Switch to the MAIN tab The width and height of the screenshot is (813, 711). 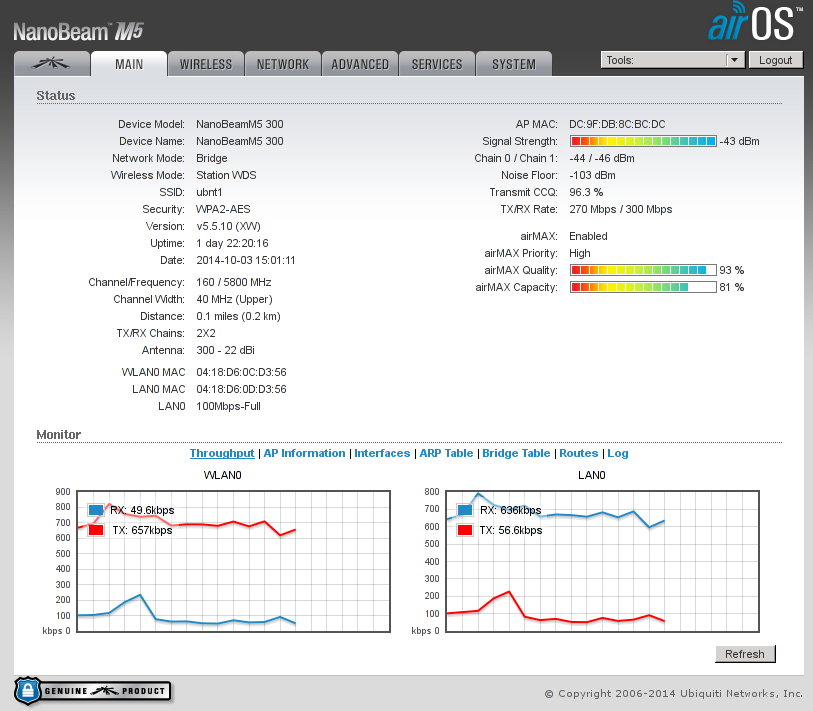click(x=129, y=64)
